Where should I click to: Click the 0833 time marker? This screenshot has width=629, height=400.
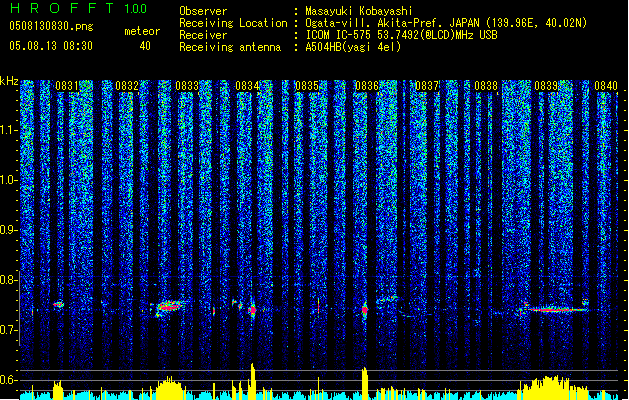187,86
